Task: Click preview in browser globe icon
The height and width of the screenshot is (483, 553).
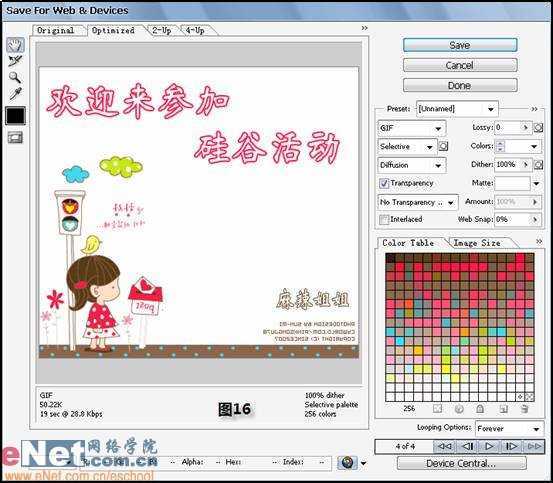Action: tap(347, 463)
